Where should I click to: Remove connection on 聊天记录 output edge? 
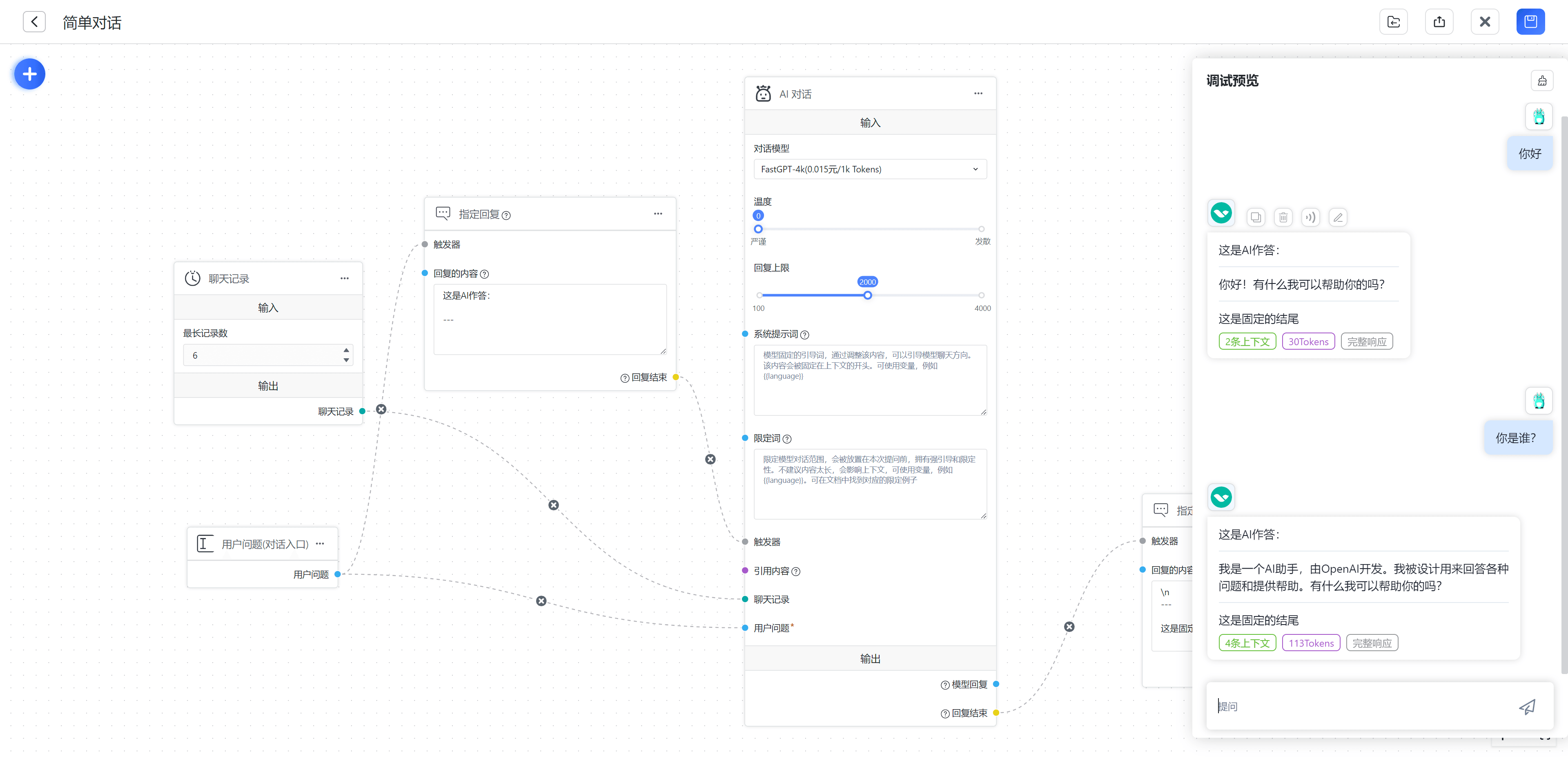[381, 409]
